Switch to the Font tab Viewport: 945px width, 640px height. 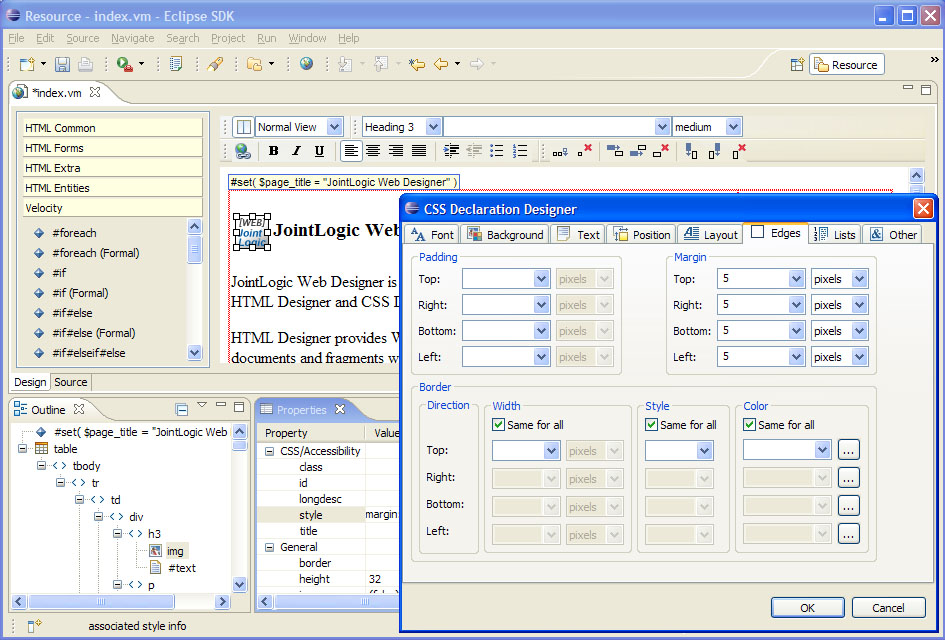point(432,234)
